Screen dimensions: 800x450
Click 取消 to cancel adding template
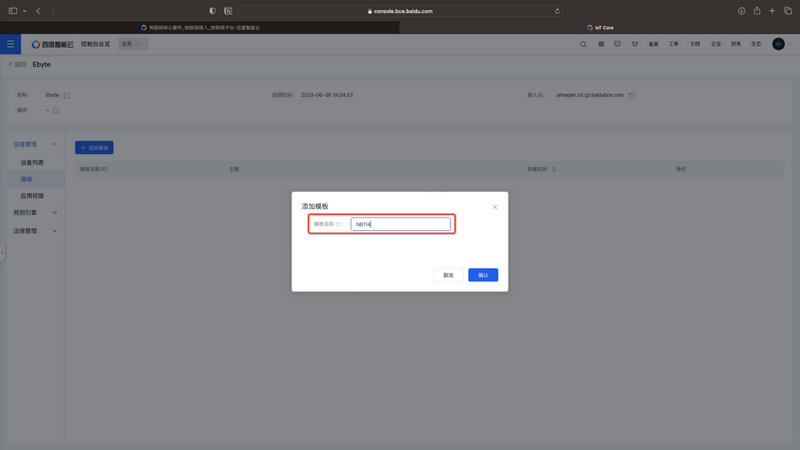click(448, 275)
